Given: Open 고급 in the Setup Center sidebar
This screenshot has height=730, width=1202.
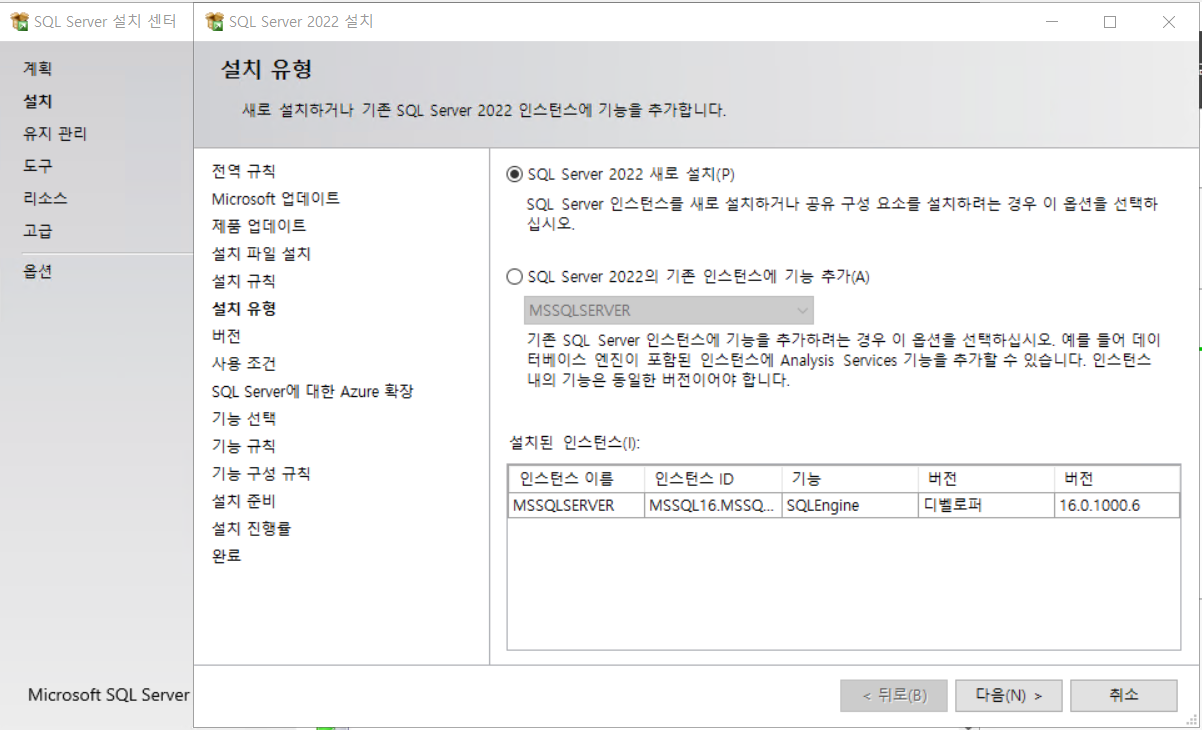Looking at the screenshot, I should 38,230.
